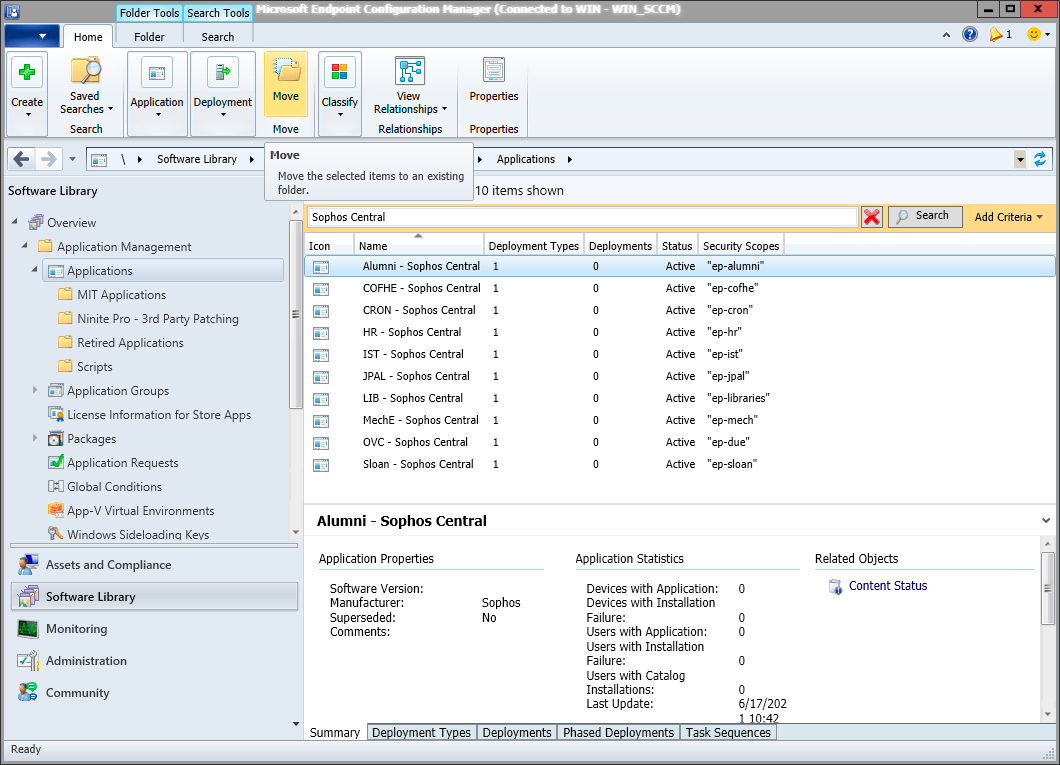
Task: Click the Create application icon
Action: (x=27, y=72)
